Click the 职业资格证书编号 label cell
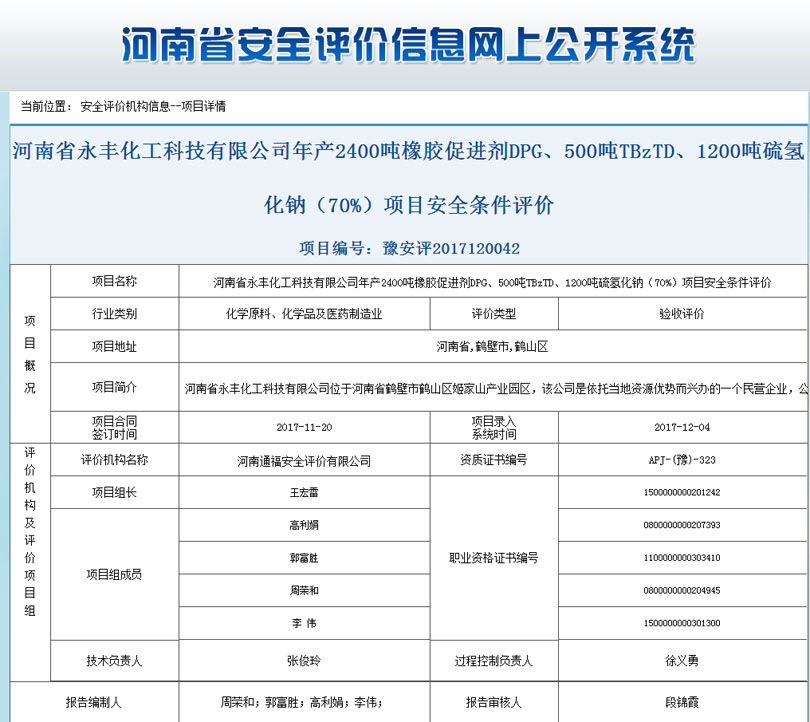Viewport: 810px width, 722px height. [x=494, y=558]
